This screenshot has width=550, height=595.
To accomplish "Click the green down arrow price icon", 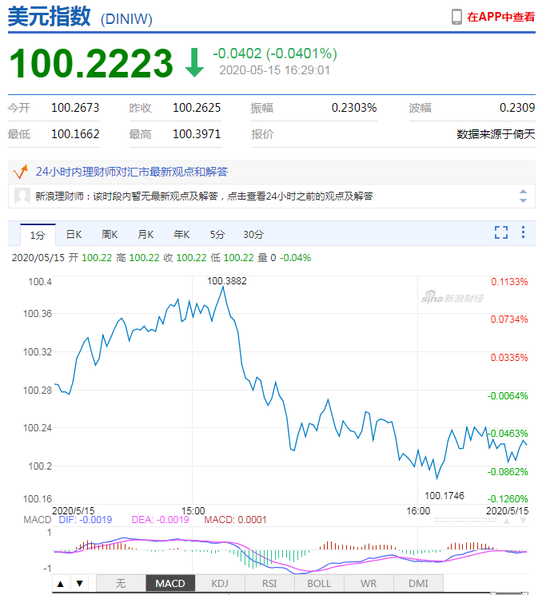I will 195,63.
